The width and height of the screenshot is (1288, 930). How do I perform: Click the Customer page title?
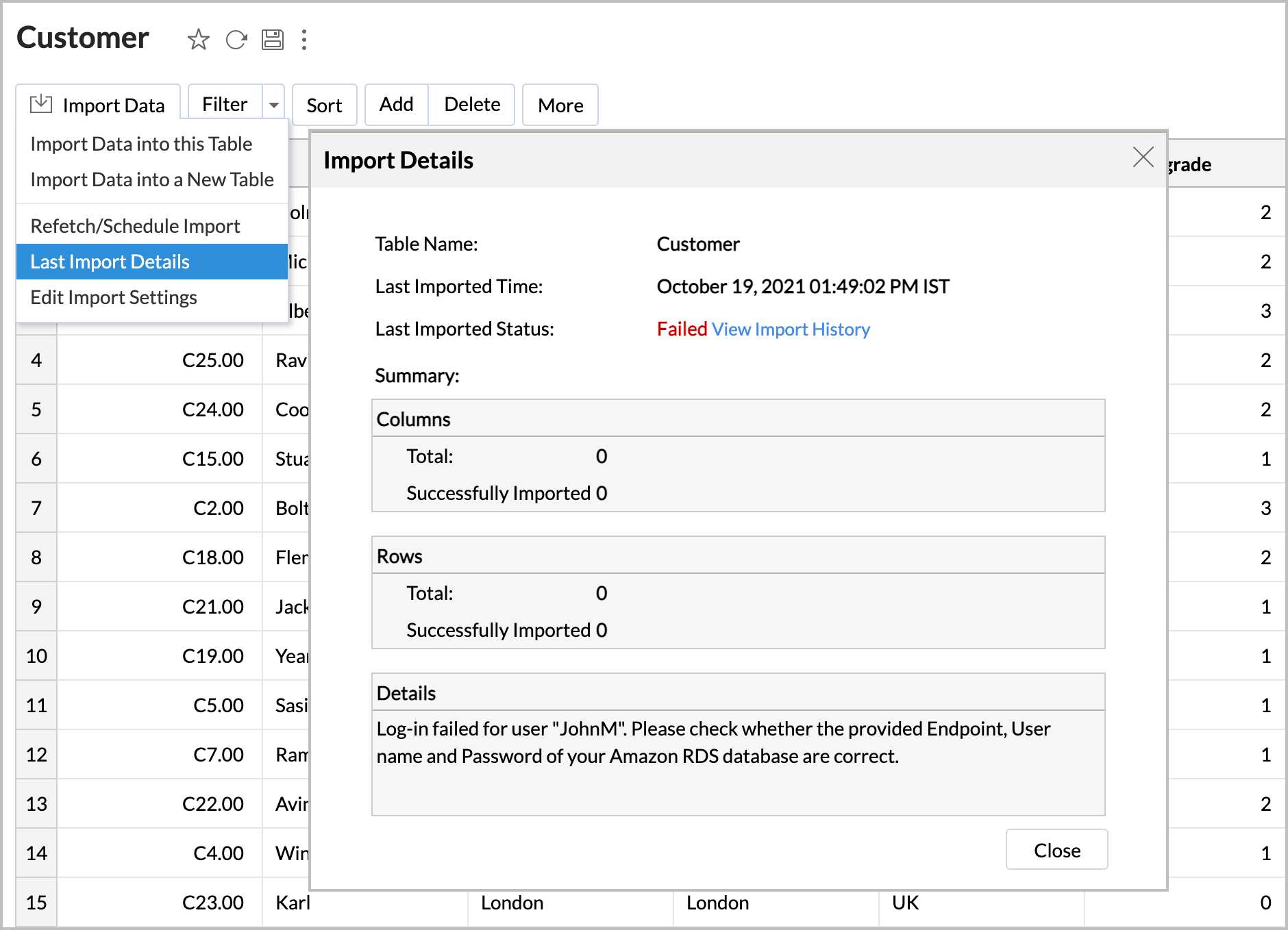[x=83, y=38]
